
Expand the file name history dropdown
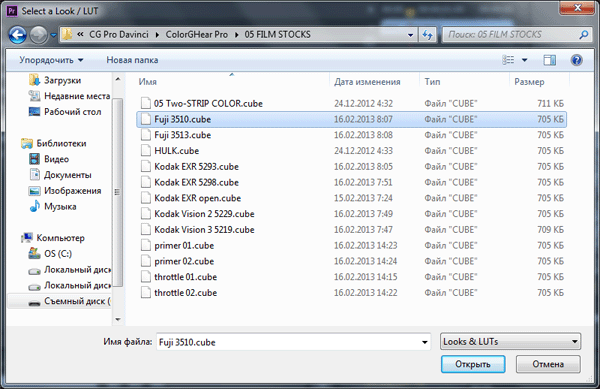(425, 342)
